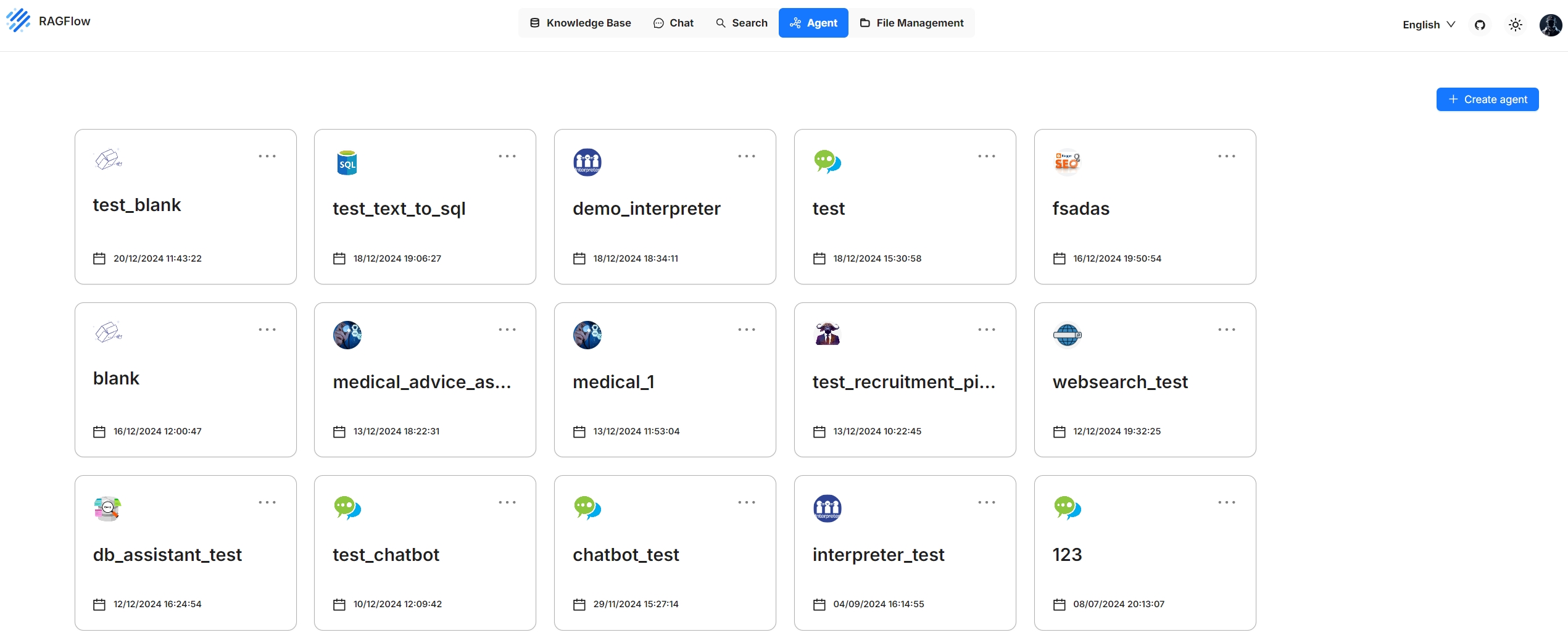Open the options menu for test_blank card

[x=267, y=156]
